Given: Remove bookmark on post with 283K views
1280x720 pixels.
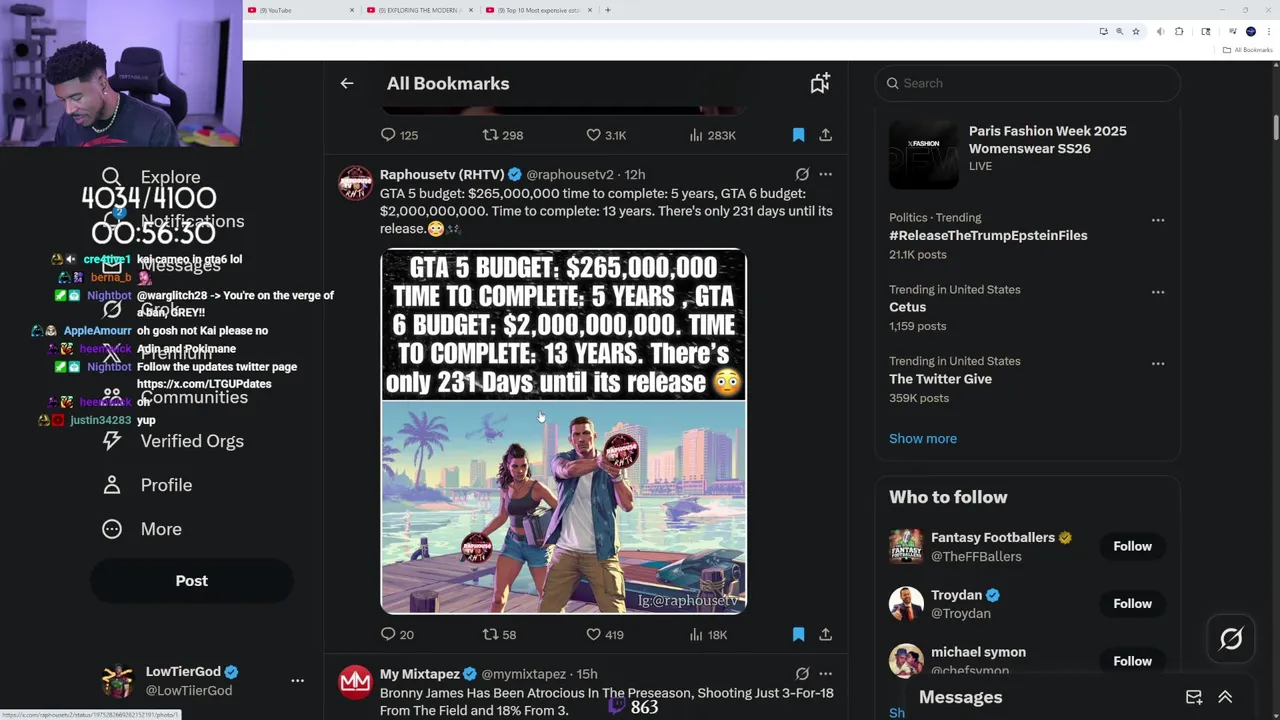Looking at the screenshot, I should pyautogui.click(x=798, y=135).
